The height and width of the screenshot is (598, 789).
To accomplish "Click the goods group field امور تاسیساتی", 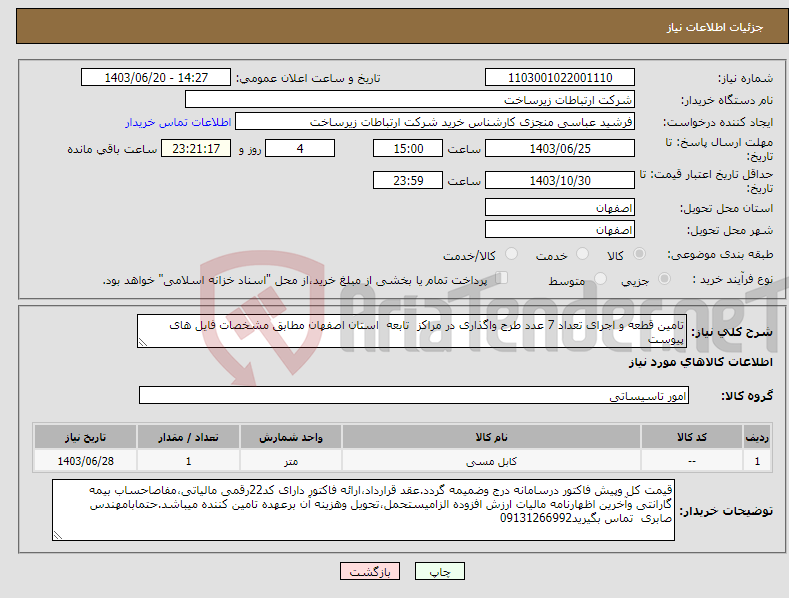I will click(414, 396).
